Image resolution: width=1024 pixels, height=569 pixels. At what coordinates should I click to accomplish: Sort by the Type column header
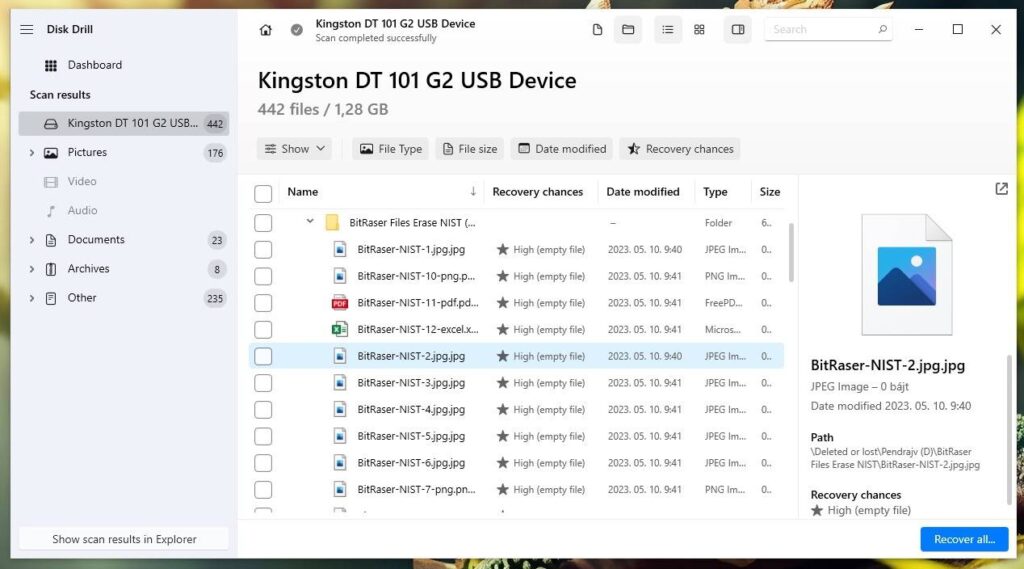715,191
